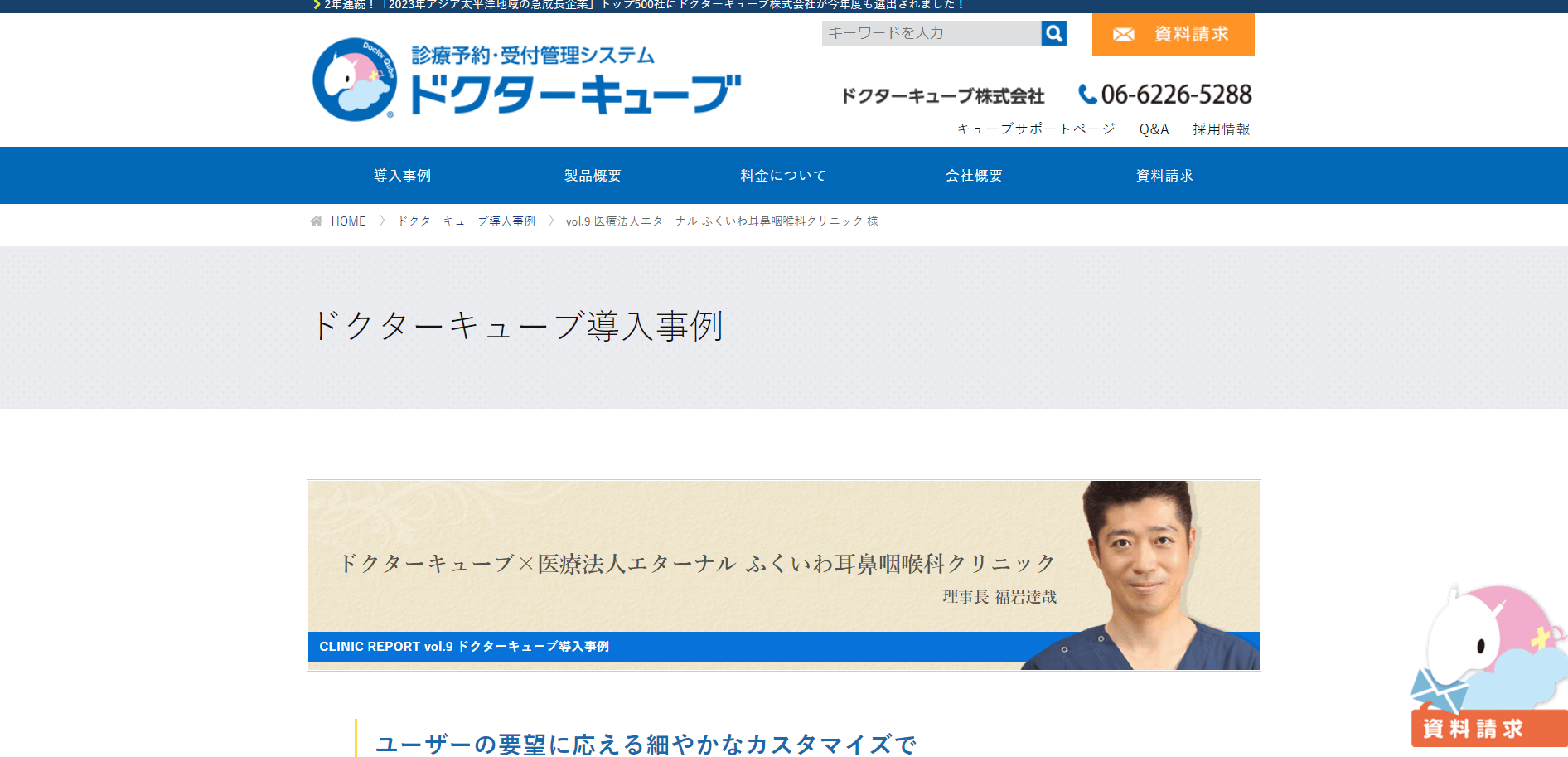Open the キューブサポートページ link

point(1036,129)
